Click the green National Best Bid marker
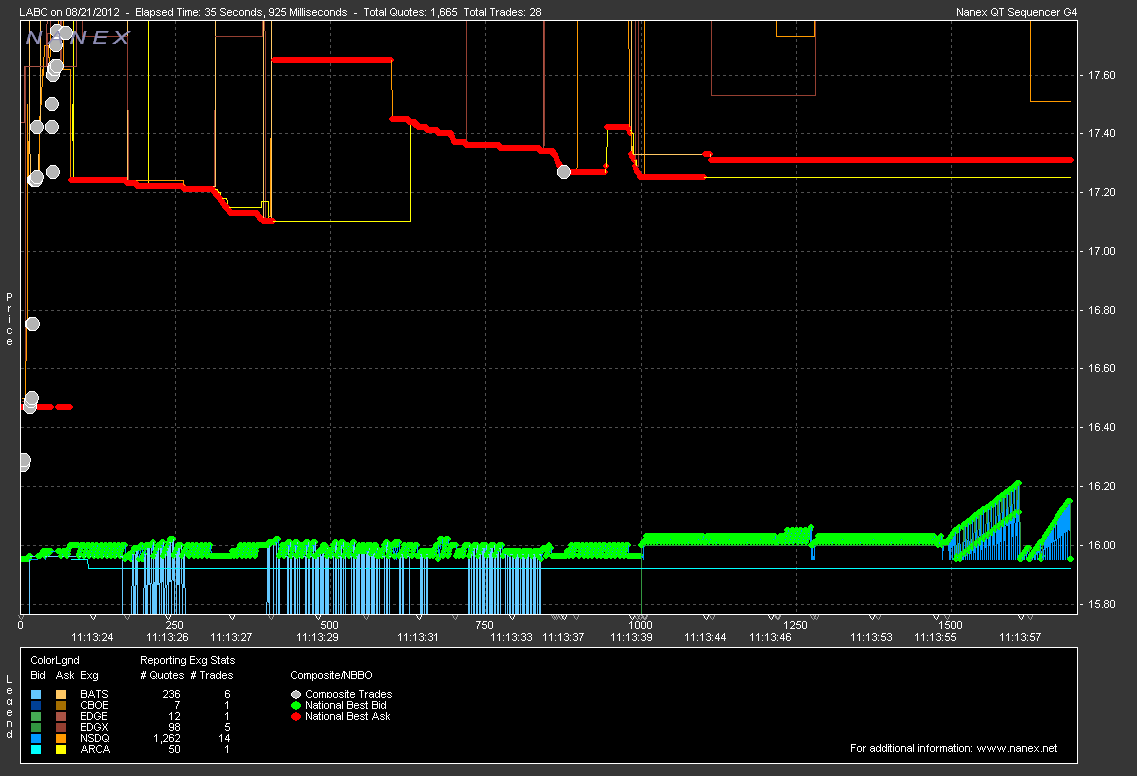The image size is (1137, 776). pos(296,705)
